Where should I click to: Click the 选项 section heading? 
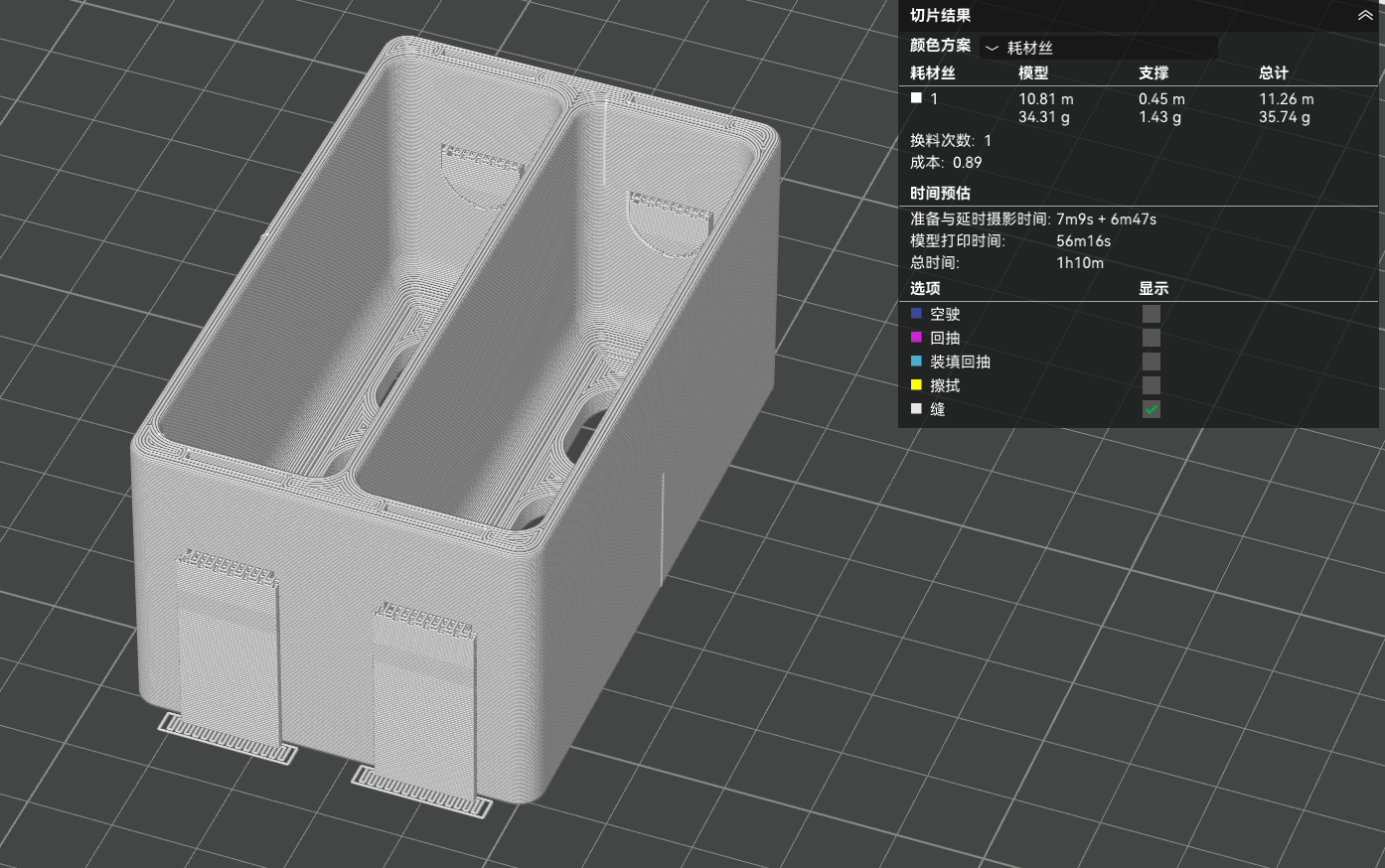[x=925, y=288]
